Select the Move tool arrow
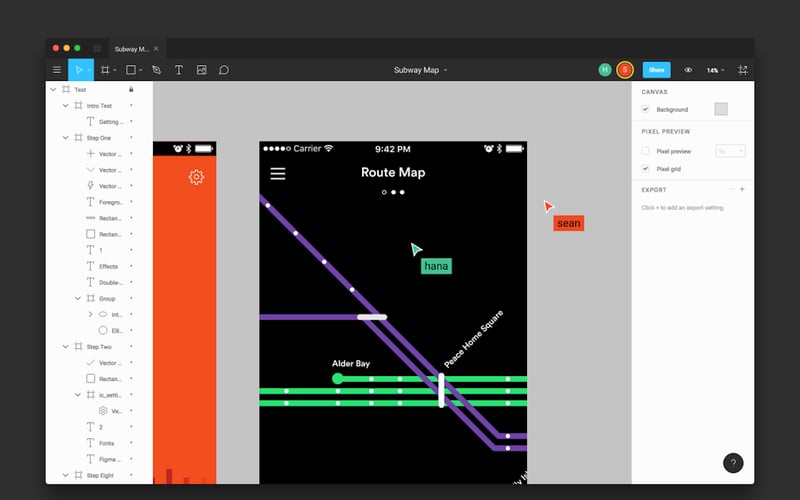The width and height of the screenshot is (800, 500). [x=79, y=70]
